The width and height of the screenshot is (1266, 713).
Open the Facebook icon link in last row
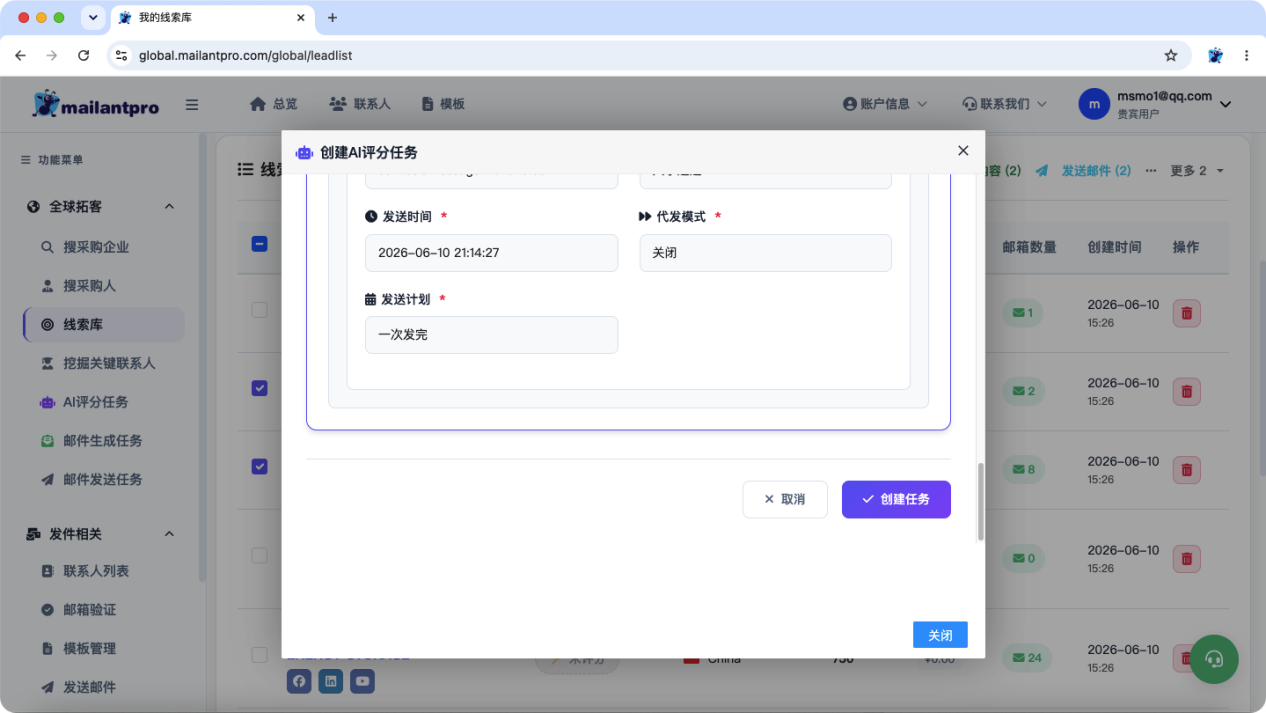point(299,681)
